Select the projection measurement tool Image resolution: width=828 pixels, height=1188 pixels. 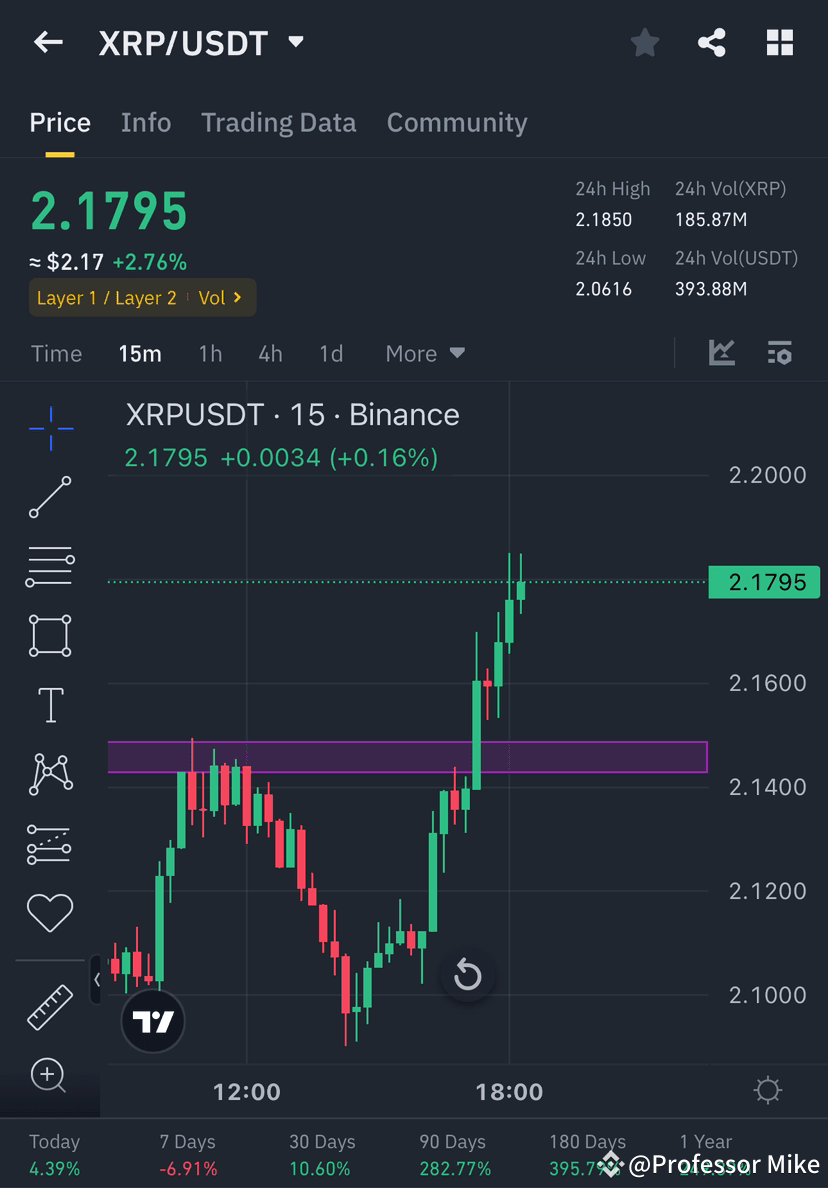click(x=49, y=844)
